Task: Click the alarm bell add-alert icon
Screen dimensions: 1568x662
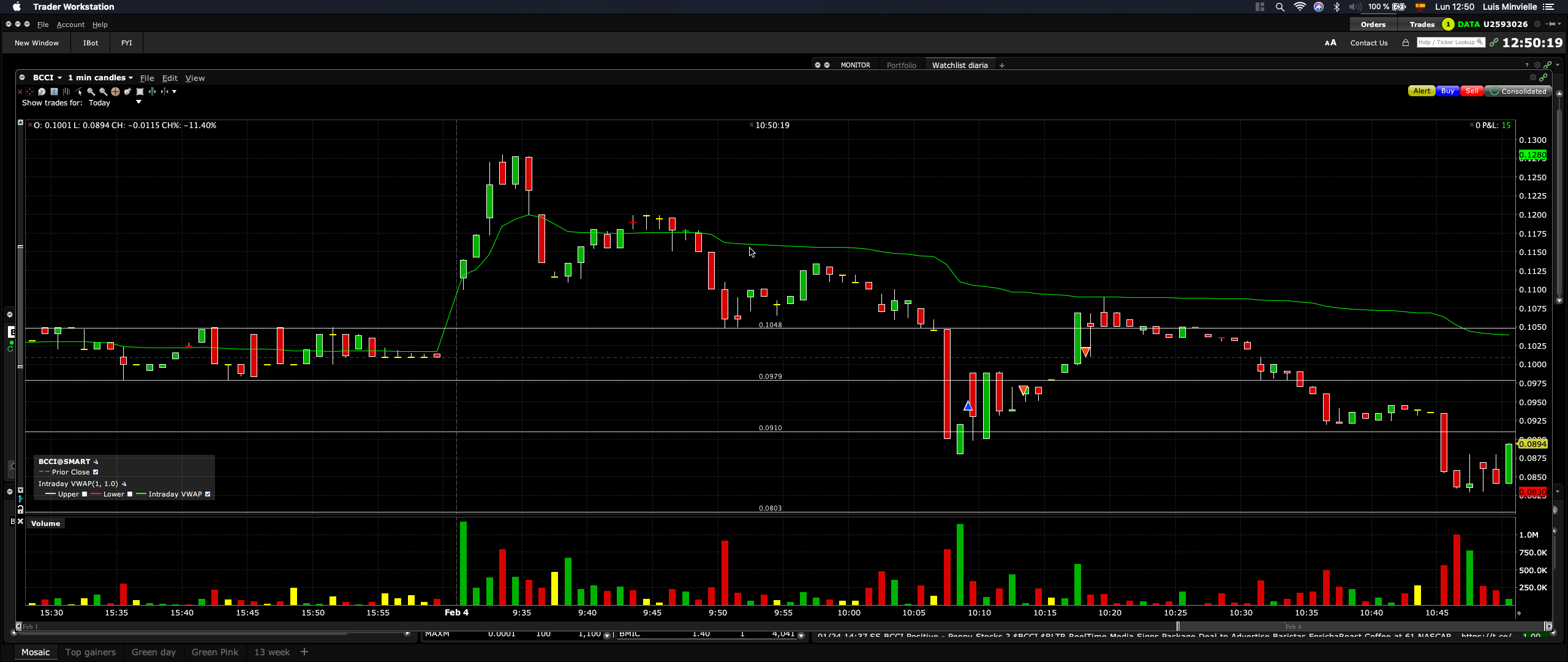Action: (127, 92)
